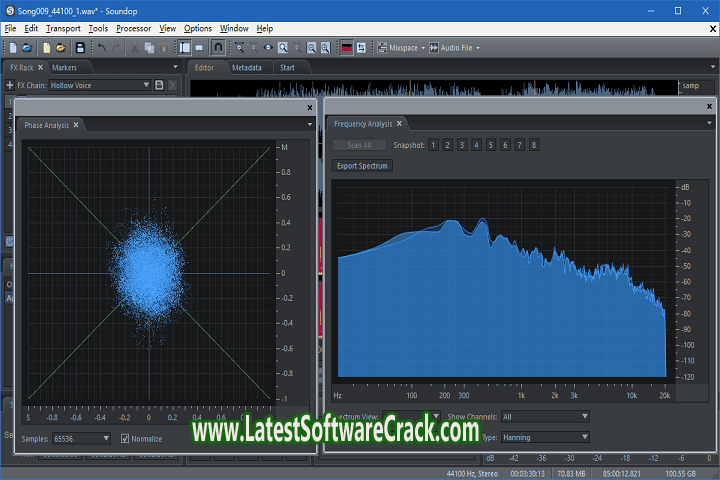Select Snapshot 1 button
This screenshot has height=480, width=720.
point(433,145)
